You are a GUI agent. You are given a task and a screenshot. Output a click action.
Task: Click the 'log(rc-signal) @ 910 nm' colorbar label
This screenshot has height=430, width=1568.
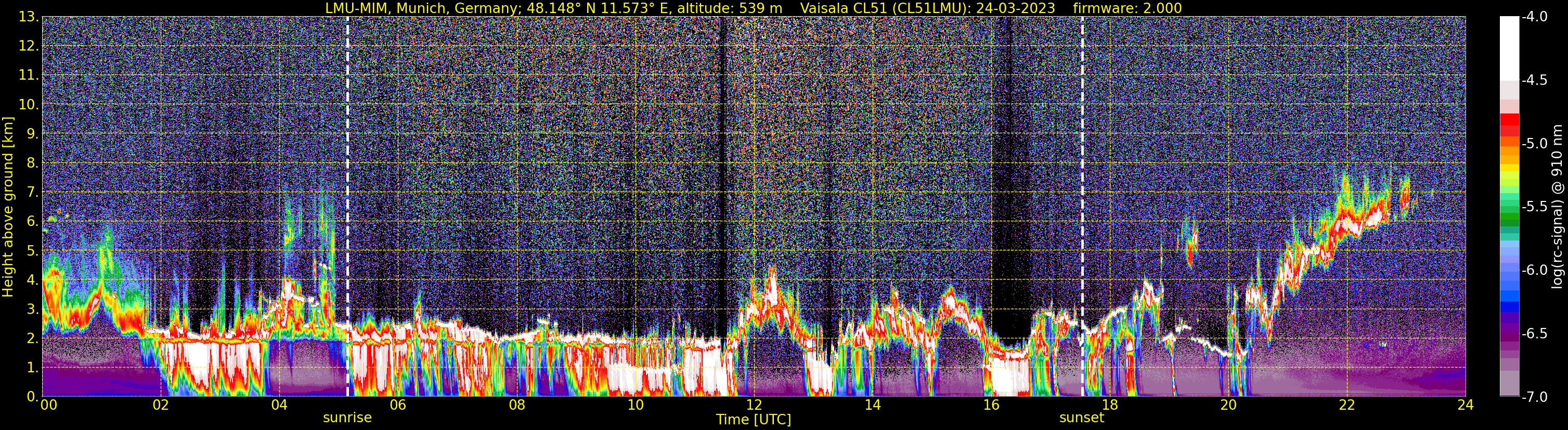point(1558,207)
